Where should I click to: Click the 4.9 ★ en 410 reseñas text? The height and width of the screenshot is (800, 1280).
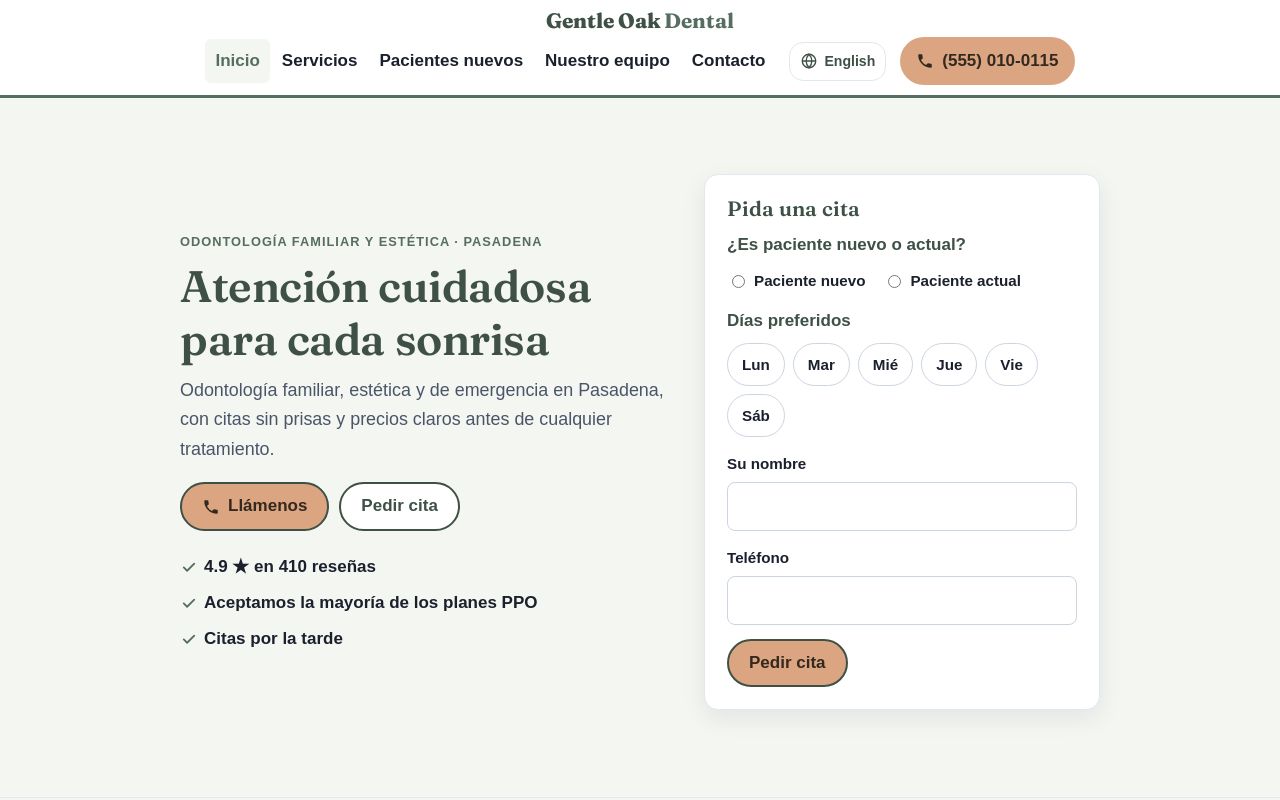[290, 567]
